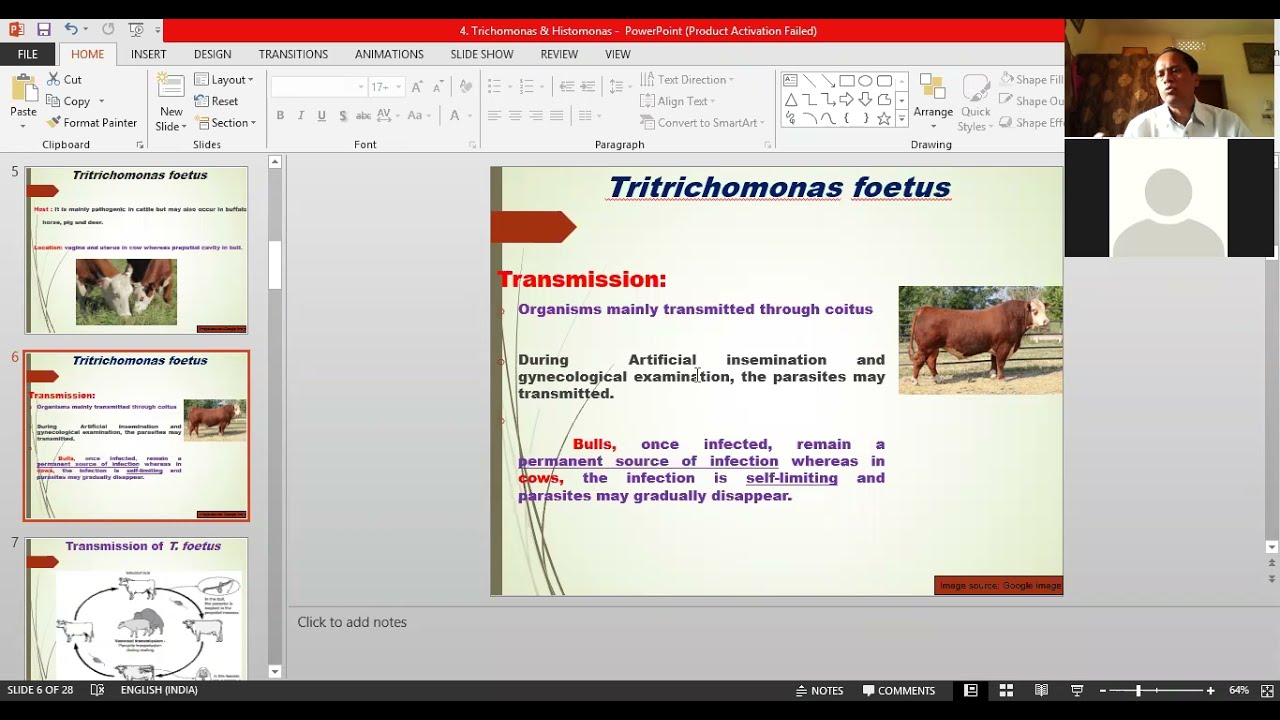Select the Text Box shape in gallery
1280x720 pixels.
point(790,81)
